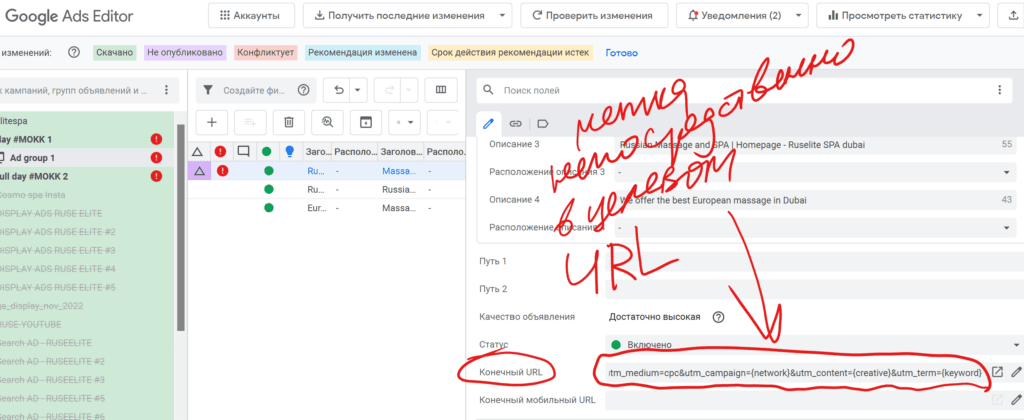Click the Конфликтует legend label

(x=265, y=53)
